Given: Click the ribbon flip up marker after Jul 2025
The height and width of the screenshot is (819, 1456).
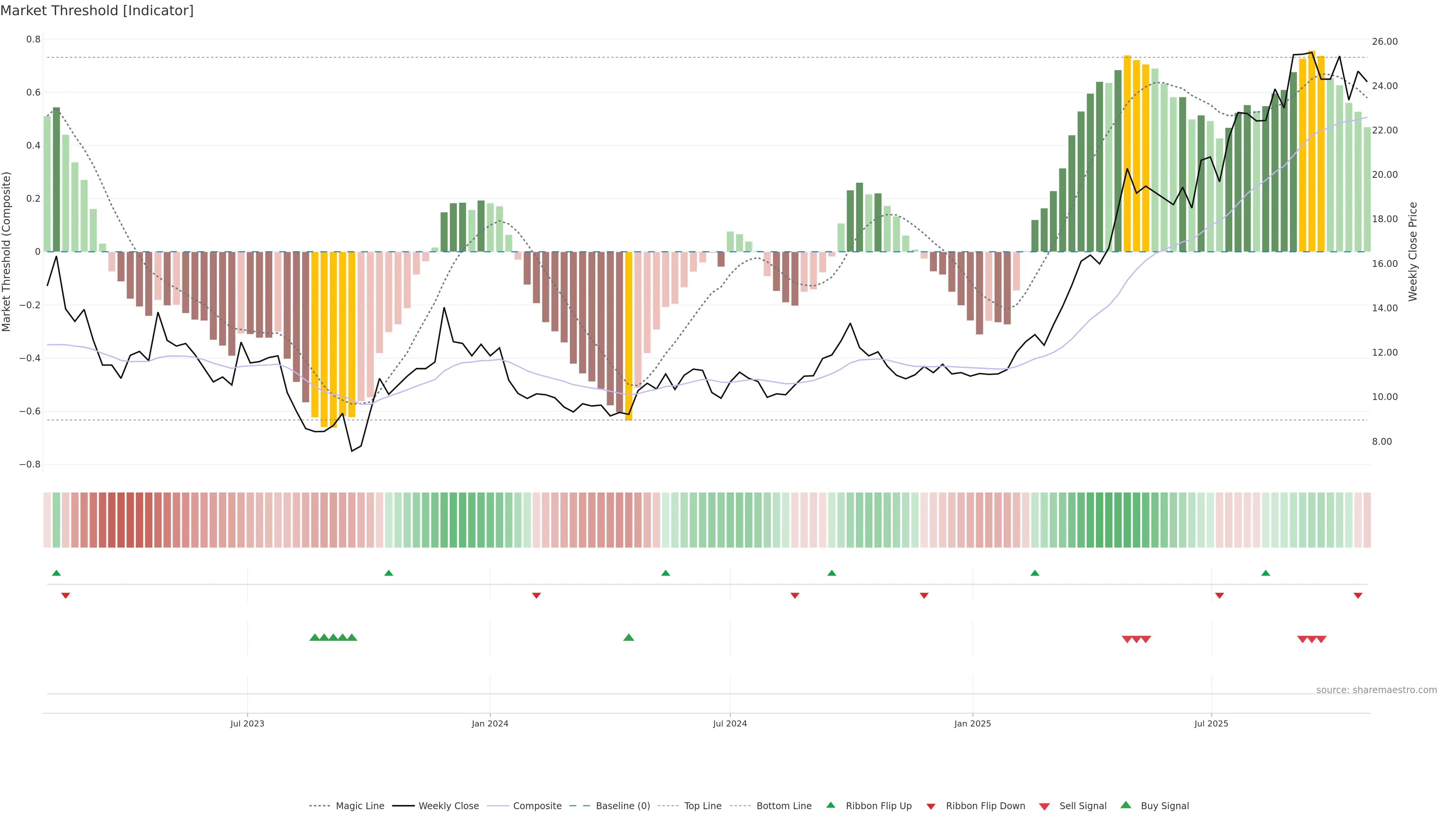Looking at the screenshot, I should coord(1266,573).
